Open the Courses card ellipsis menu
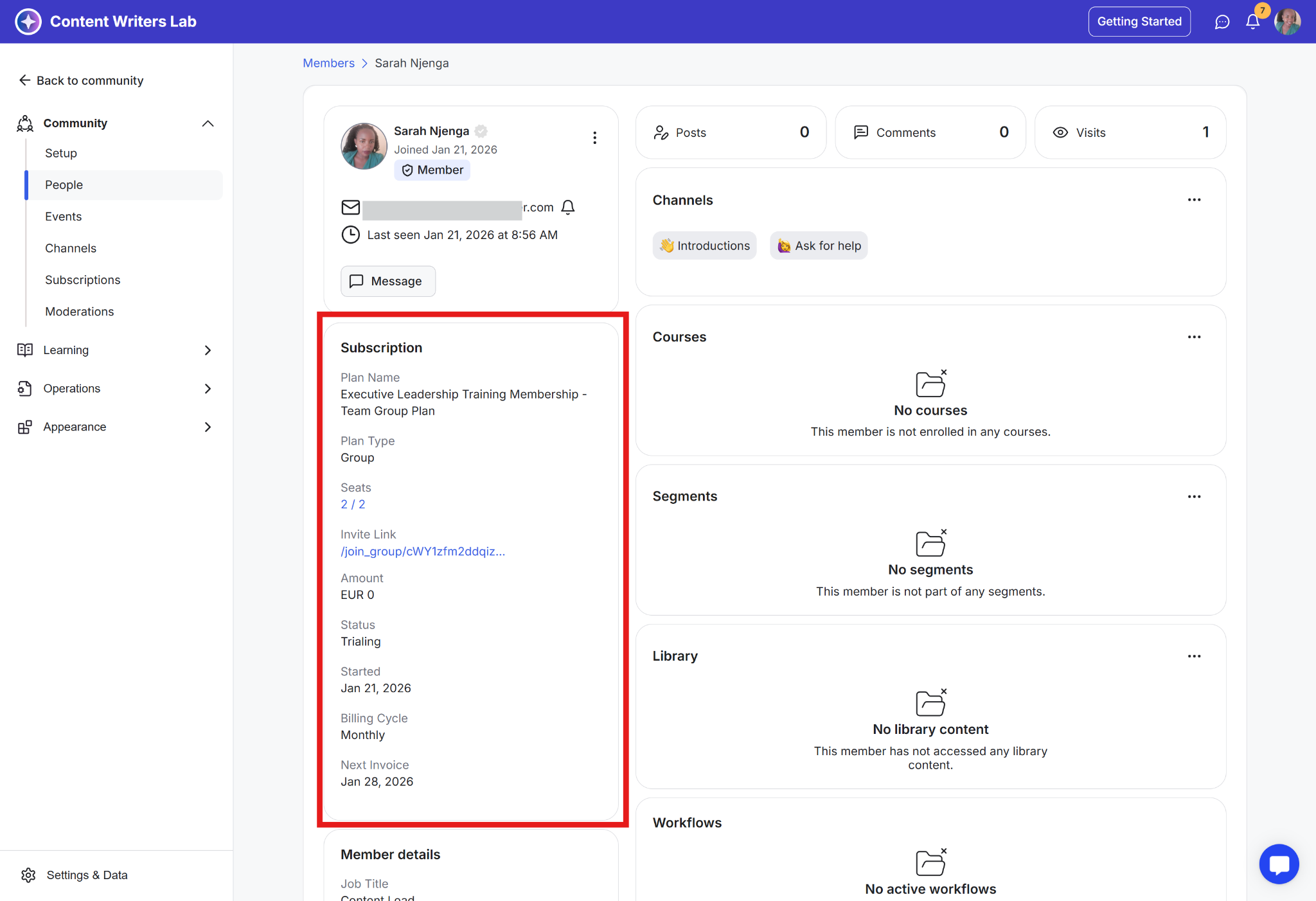Image resolution: width=1316 pixels, height=901 pixels. click(1194, 337)
